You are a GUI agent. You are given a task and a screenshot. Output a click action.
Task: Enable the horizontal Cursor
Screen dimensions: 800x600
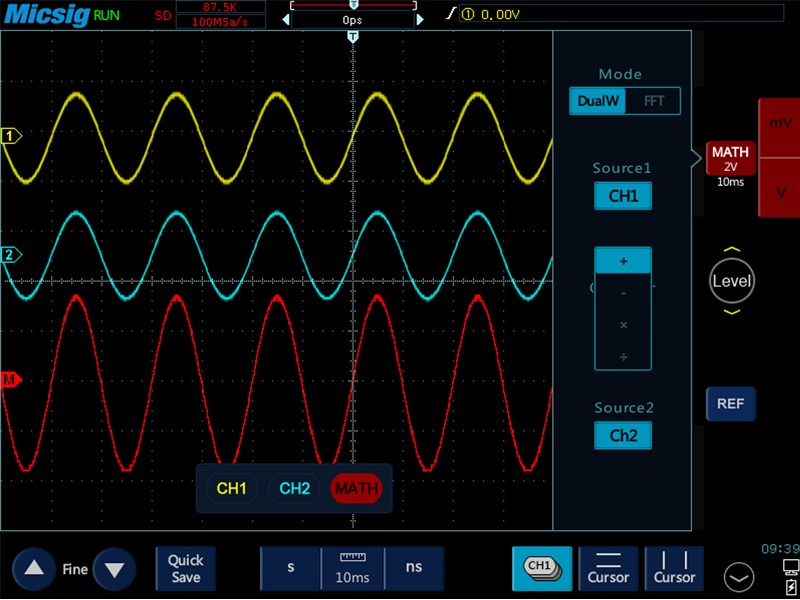(x=608, y=568)
